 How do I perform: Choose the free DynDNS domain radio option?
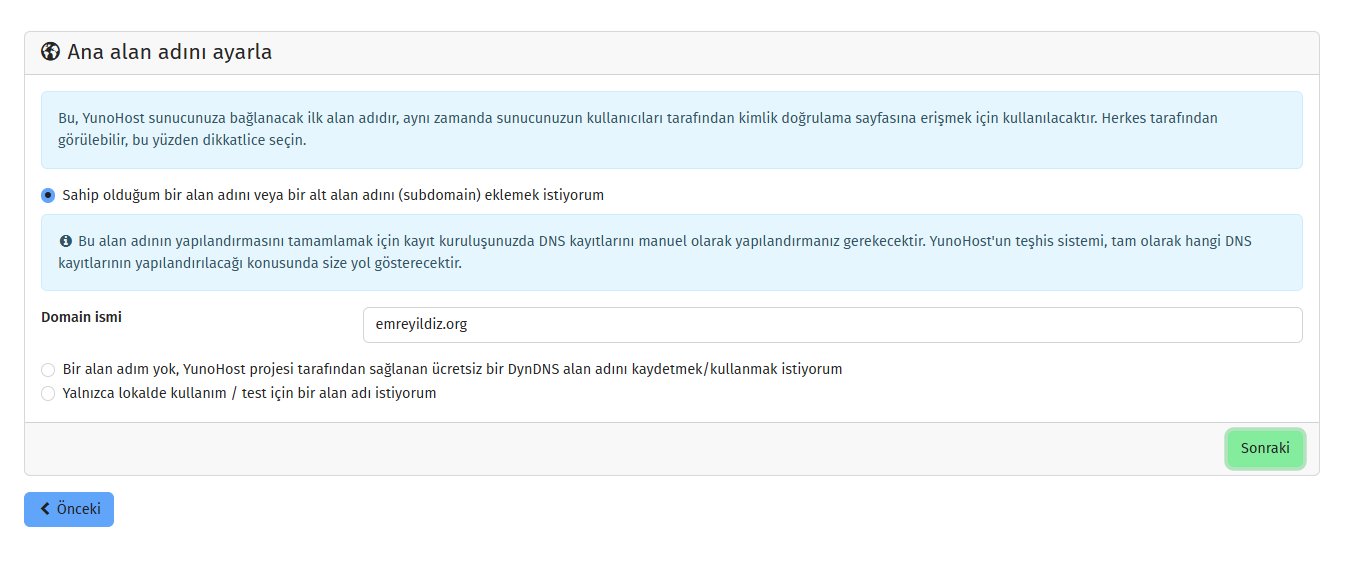(48, 369)
